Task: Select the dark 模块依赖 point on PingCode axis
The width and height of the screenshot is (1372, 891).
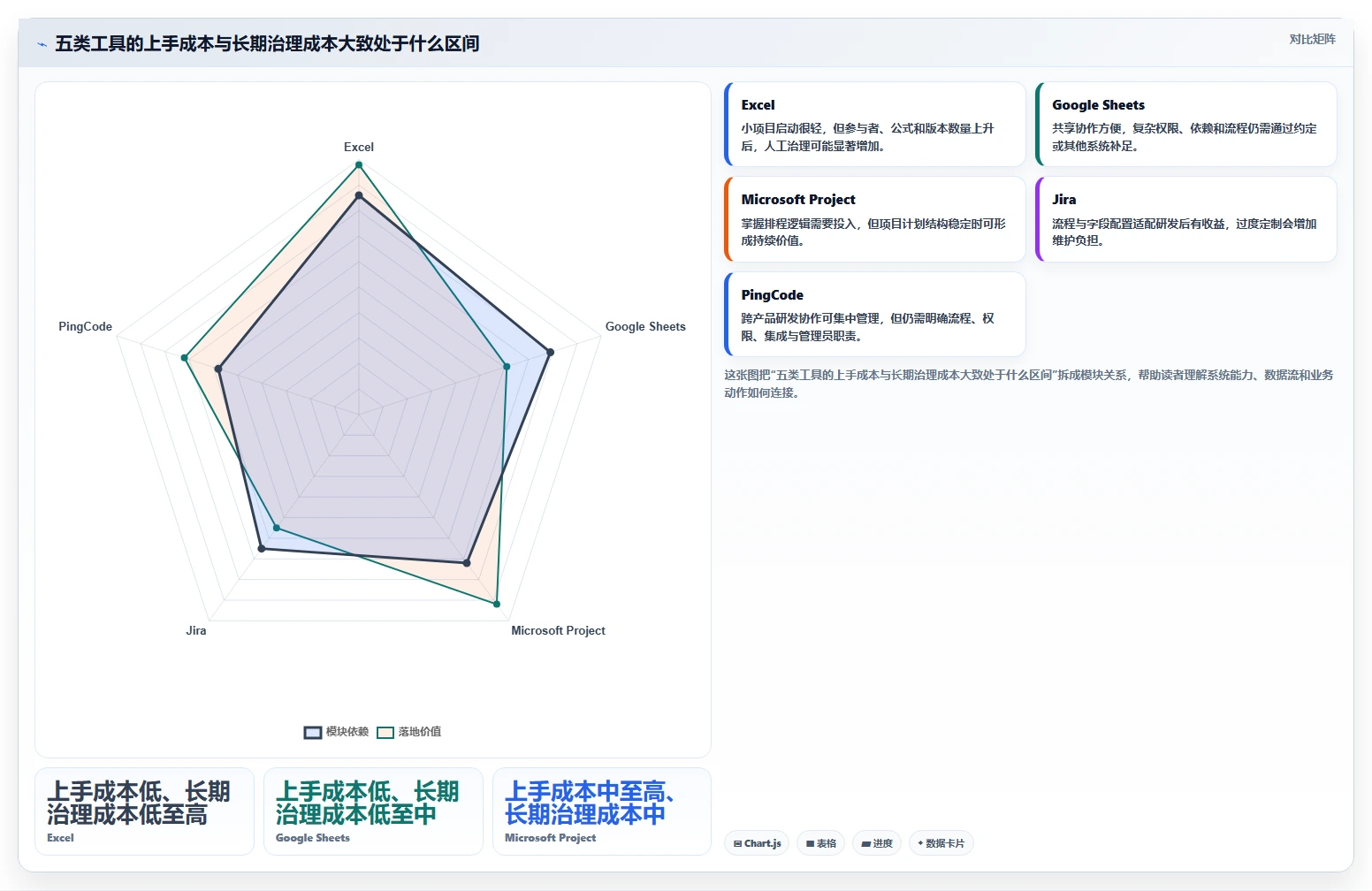Action: pos(218,369)
